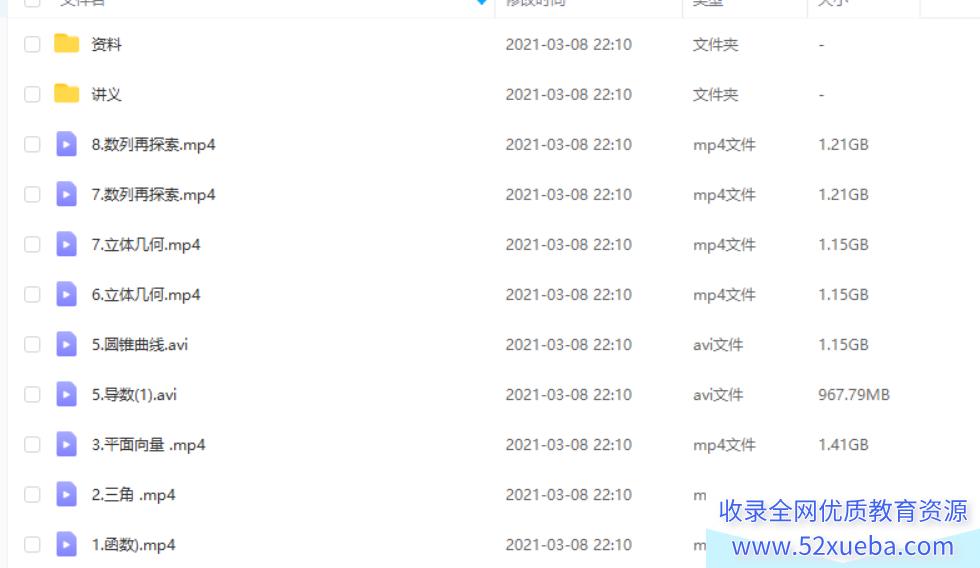Click the blue sort arrow in header
Viewport: 980px width, 568px height.
[x=482, y=2]
